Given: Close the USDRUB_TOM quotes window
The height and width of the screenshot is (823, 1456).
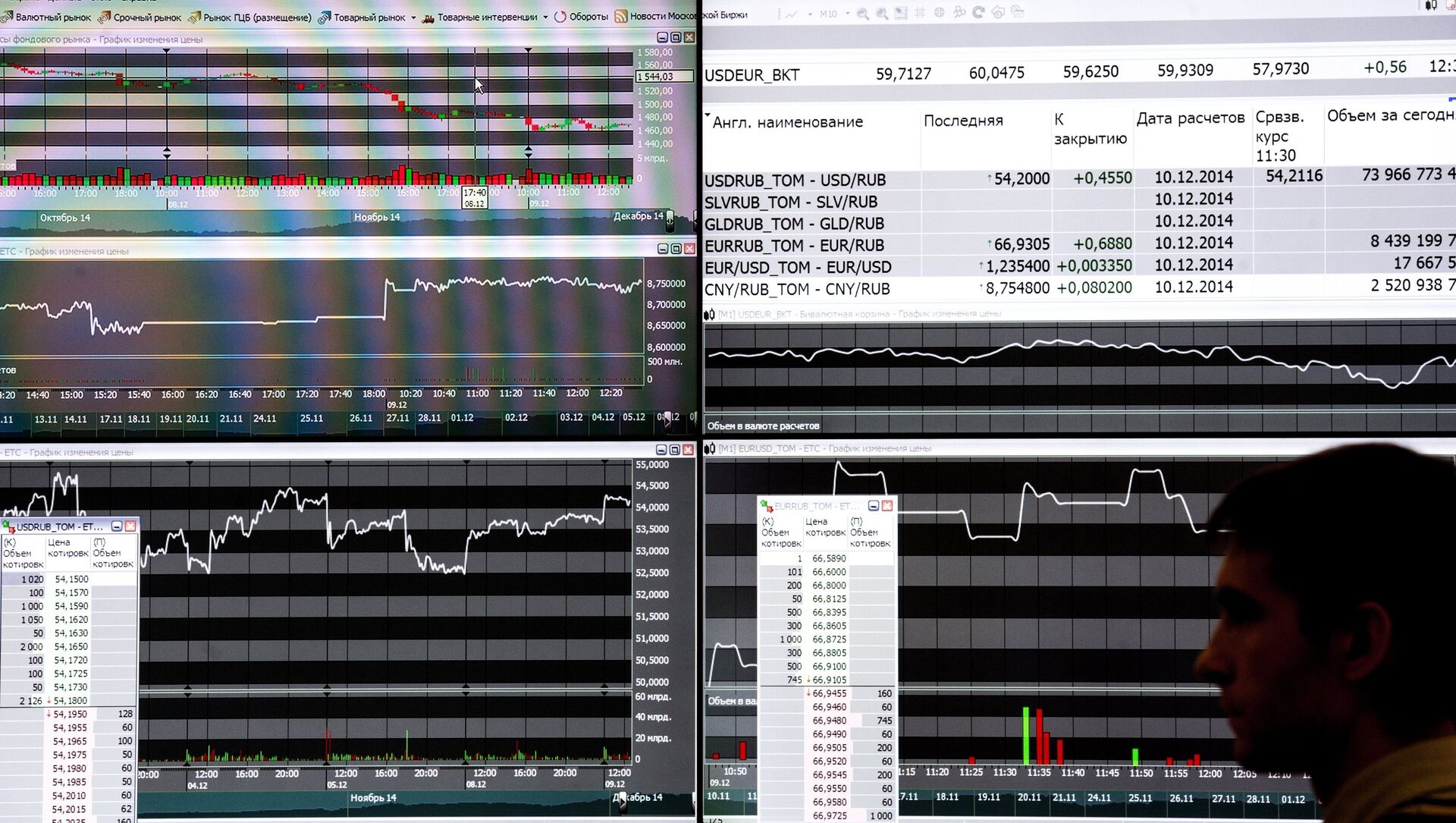Looking at the screenshot, I should 130,526.
